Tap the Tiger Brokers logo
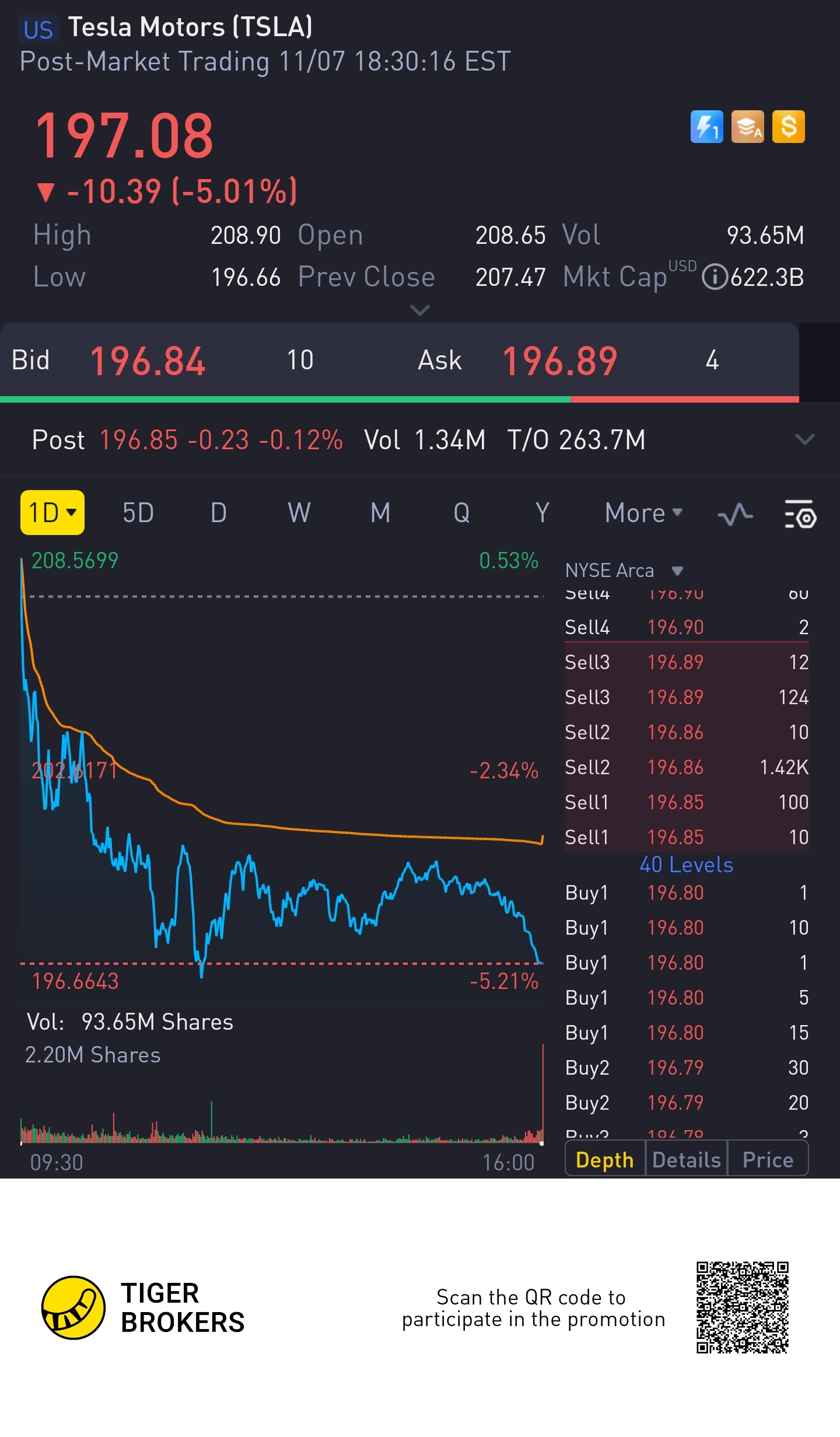The height and width of the screenshot is (1437, 840). (73, 1307)
